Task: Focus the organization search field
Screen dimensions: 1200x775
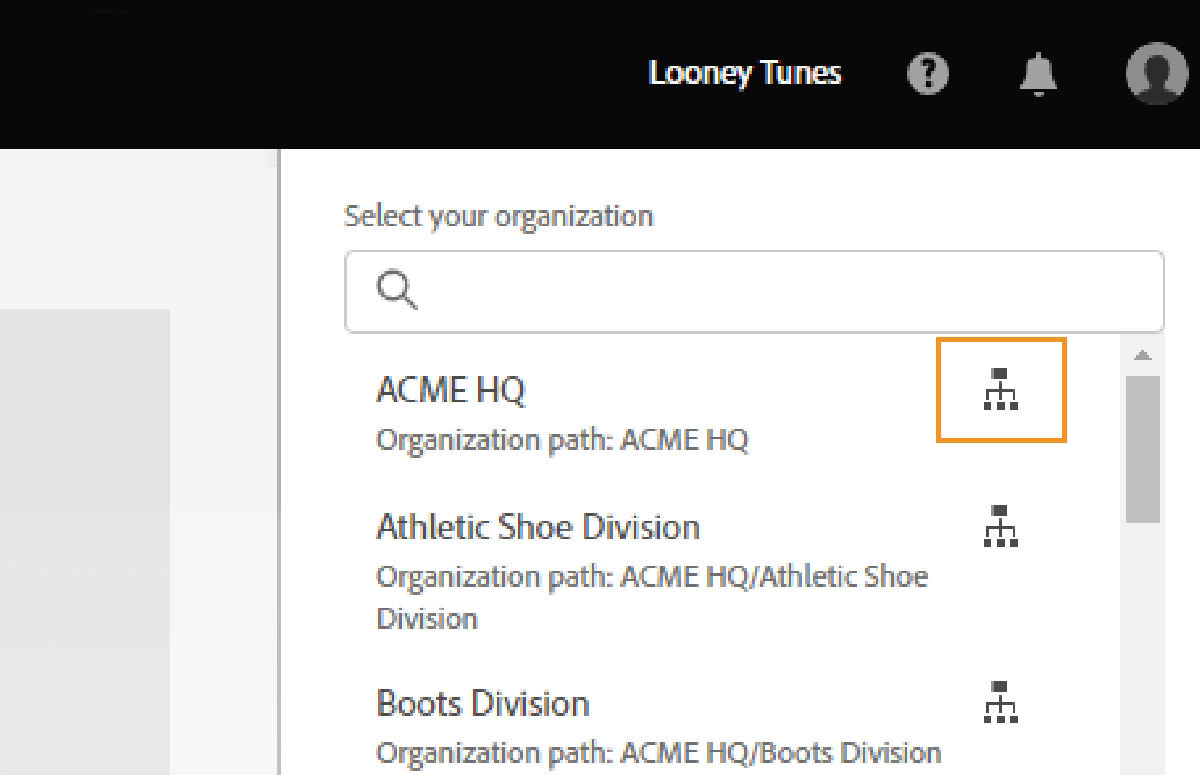Action: 754,291
